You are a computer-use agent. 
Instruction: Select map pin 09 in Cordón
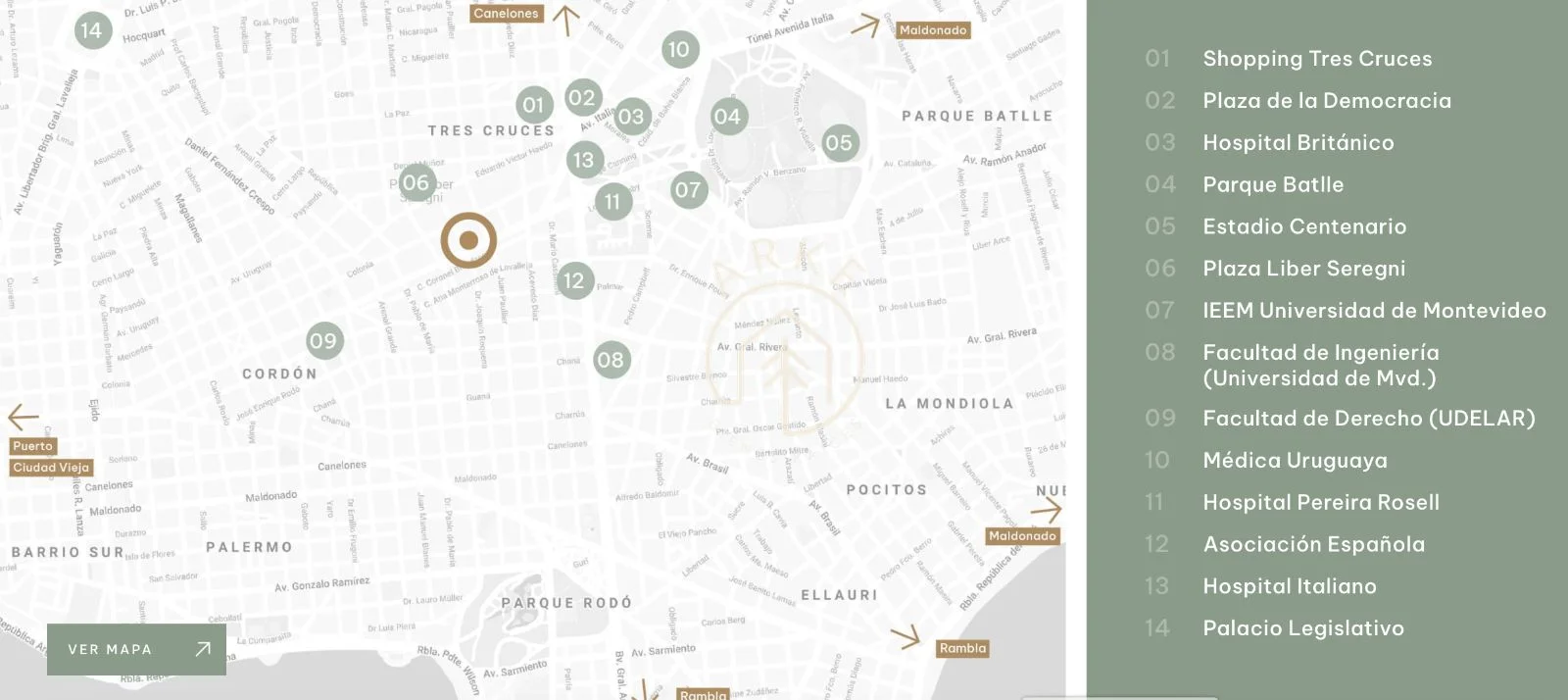pos(323,341)
